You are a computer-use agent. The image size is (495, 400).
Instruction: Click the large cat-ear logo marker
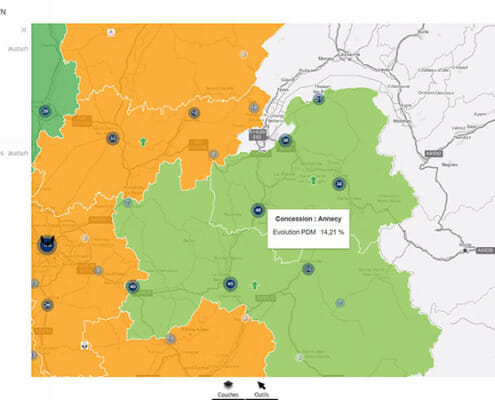47,244
